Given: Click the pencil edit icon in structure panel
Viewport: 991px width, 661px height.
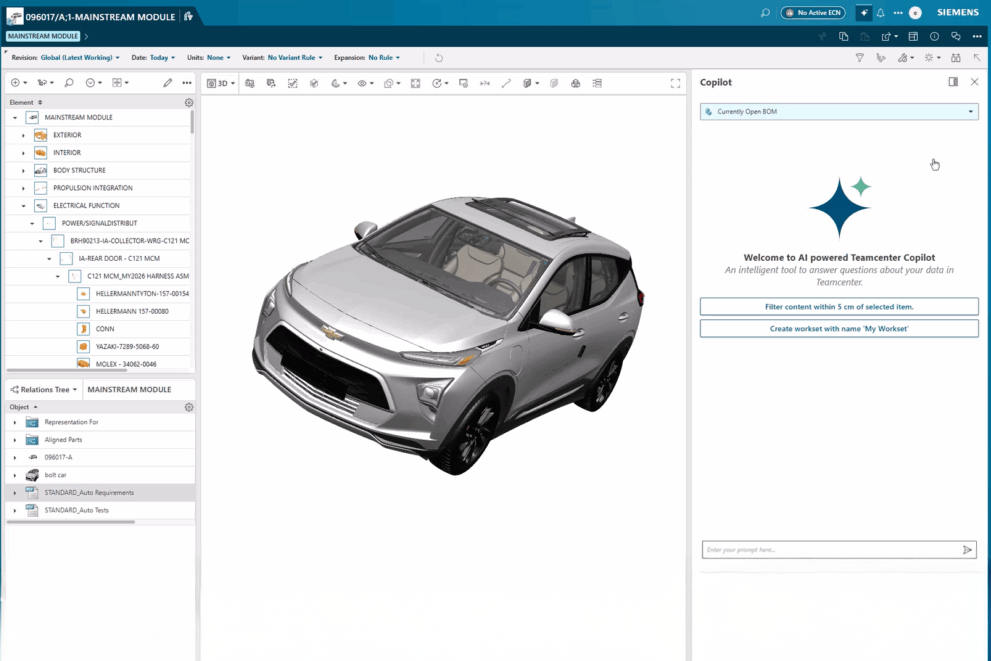Looking at the screenshot, I should [167, 83].
